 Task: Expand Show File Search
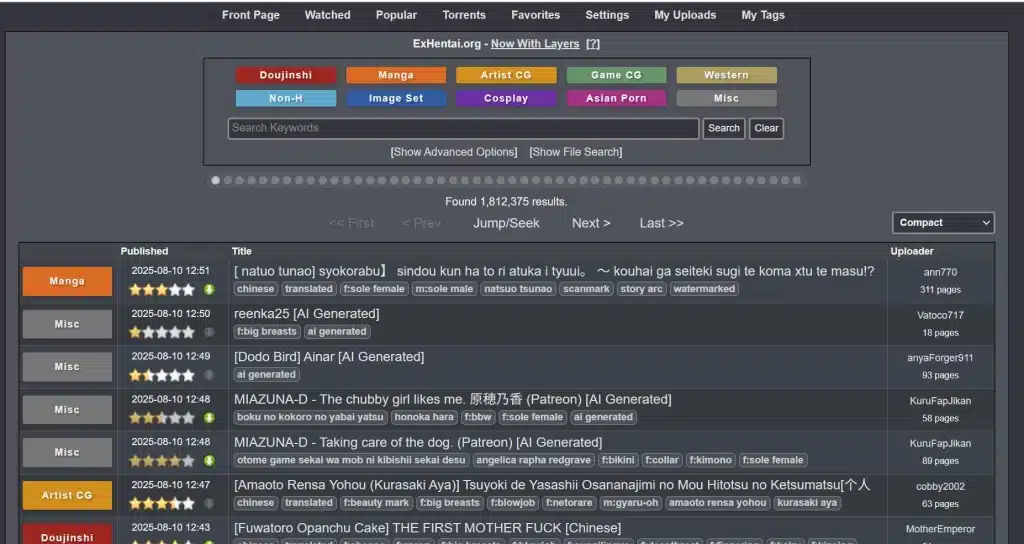tap(575, 152)
